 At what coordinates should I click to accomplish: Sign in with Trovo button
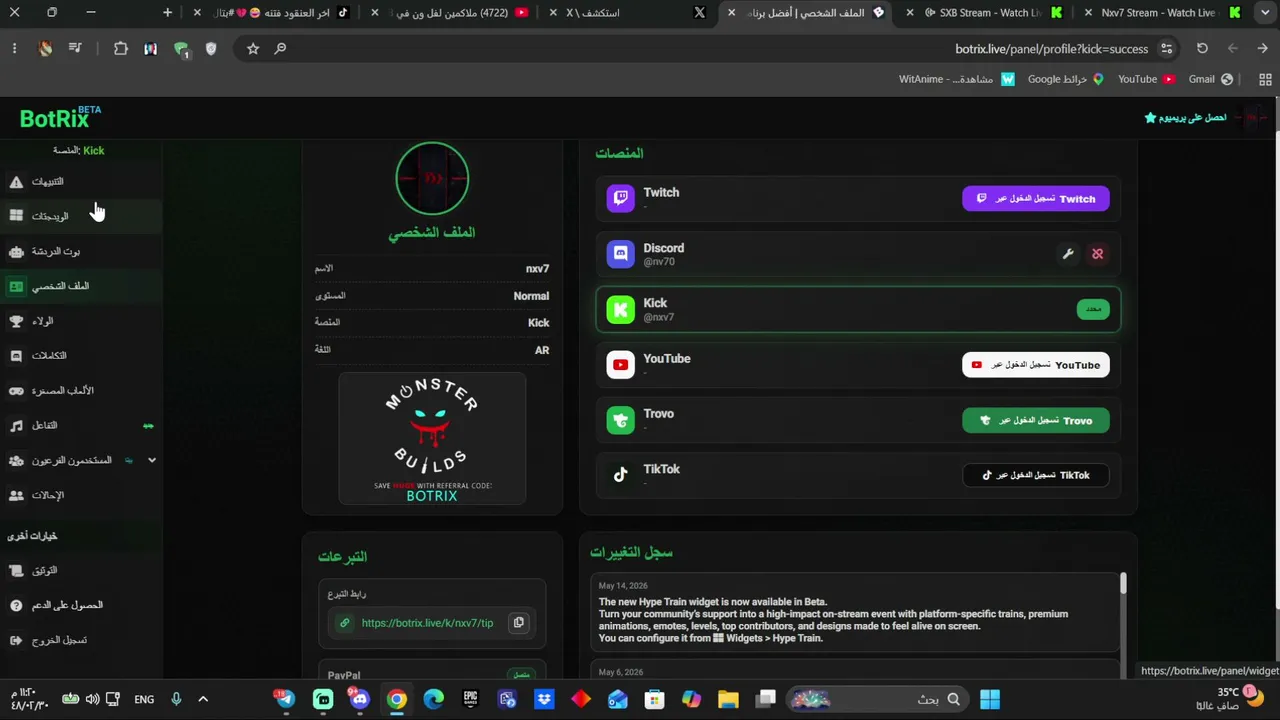[1036, 421]
